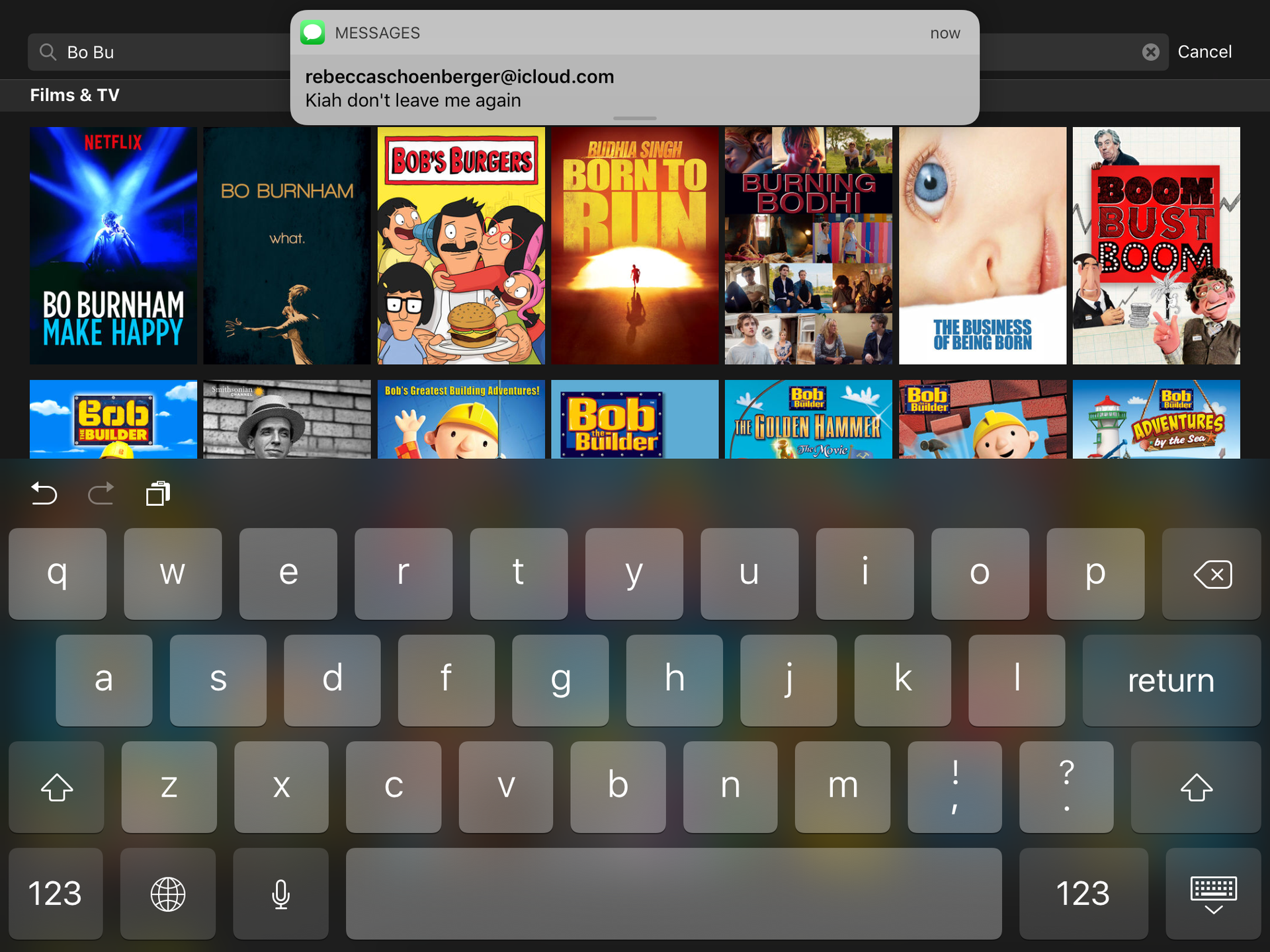The image size is (1270, 952).
Task: Focus the Bo Bu search field
Action: coord(598,52)
